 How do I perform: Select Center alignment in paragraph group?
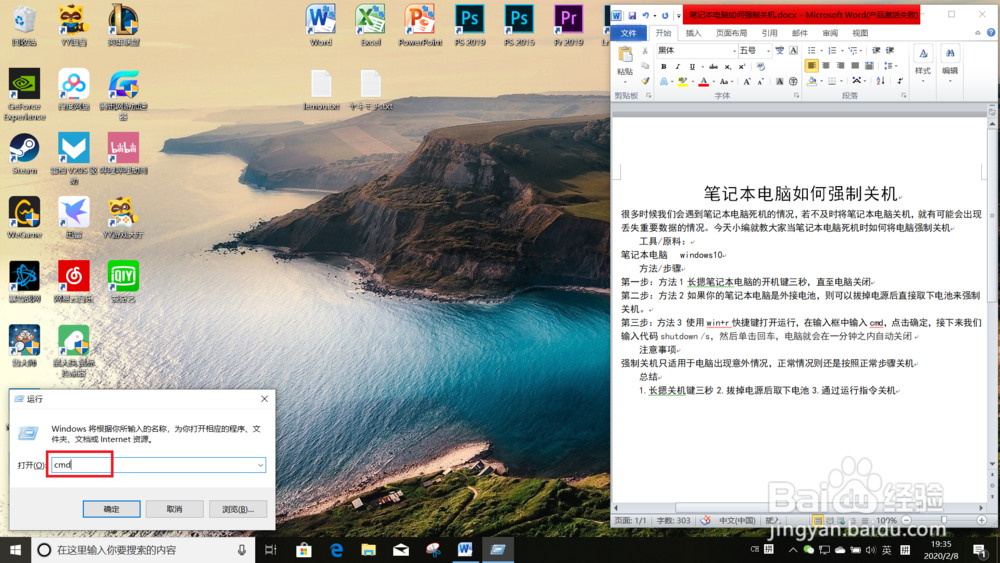pos(826,66)
